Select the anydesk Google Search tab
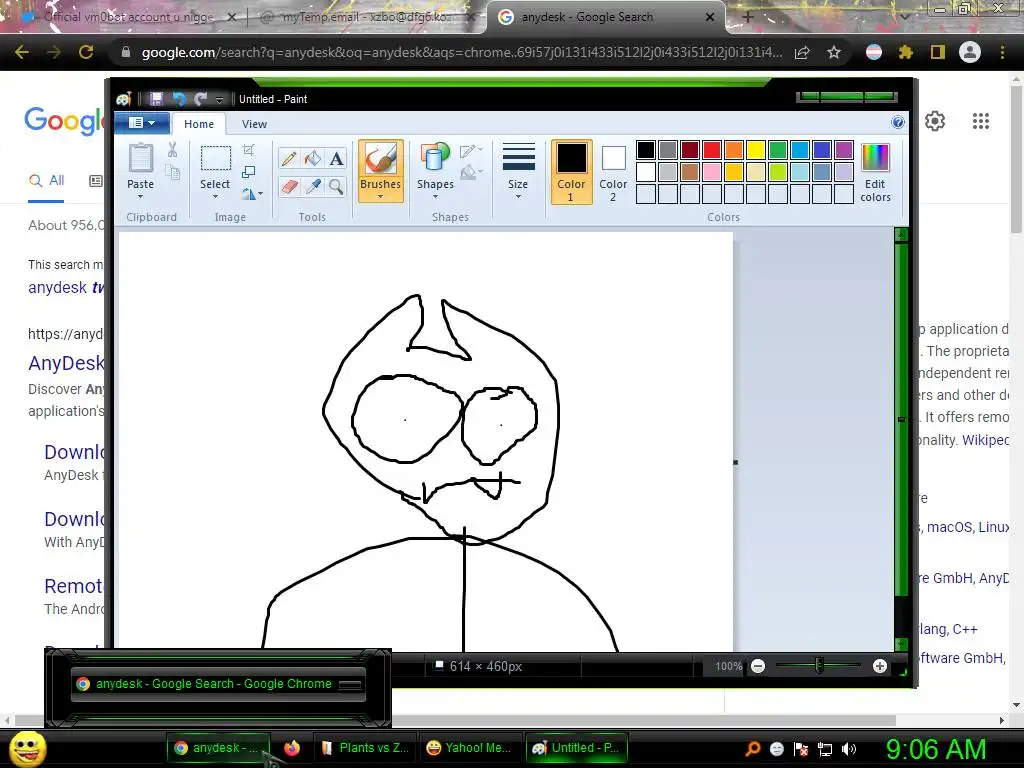The image size is (1024, 768). tap(605, 17)
